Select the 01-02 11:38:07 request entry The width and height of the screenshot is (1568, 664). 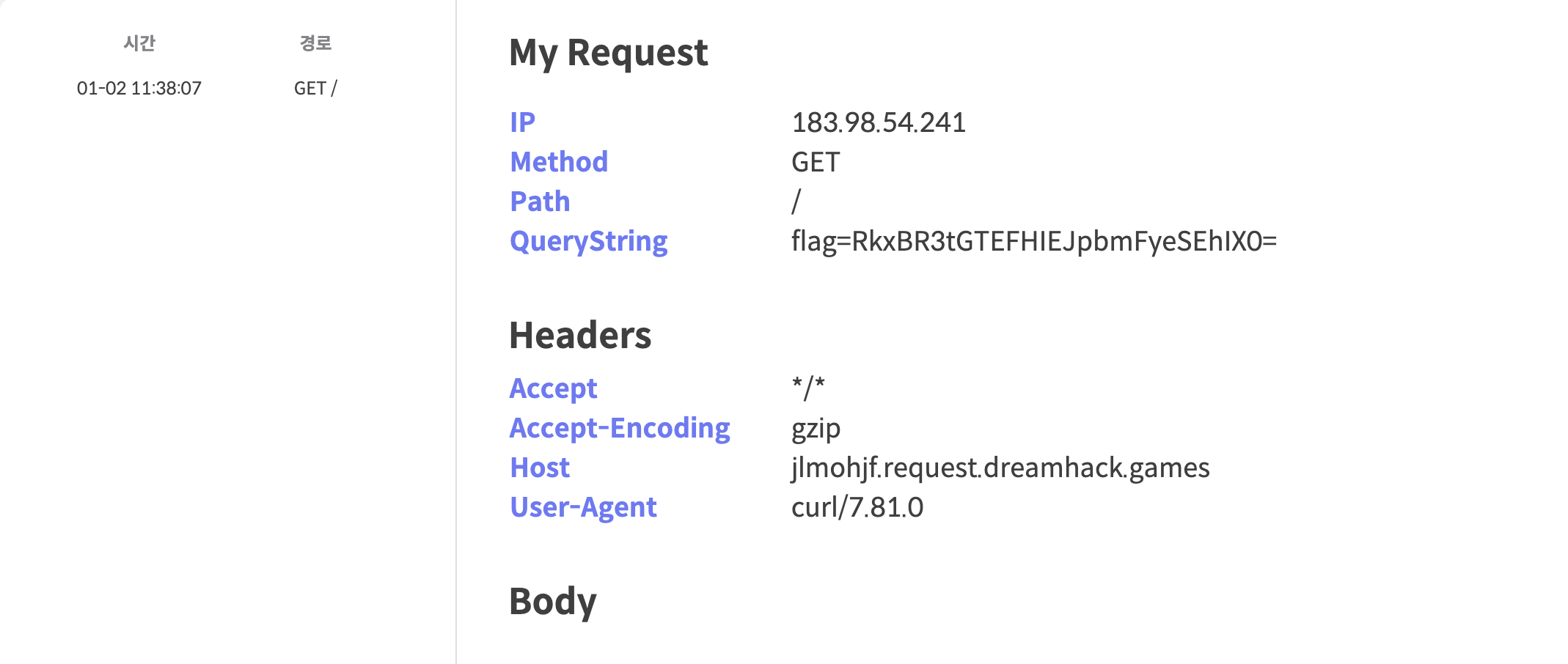[139, 89]
